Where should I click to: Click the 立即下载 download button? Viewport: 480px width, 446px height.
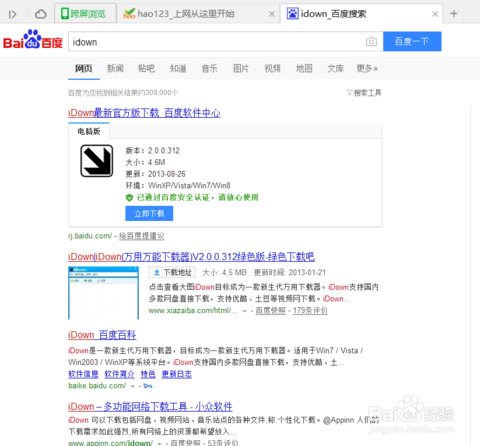[x=149, y=214]
